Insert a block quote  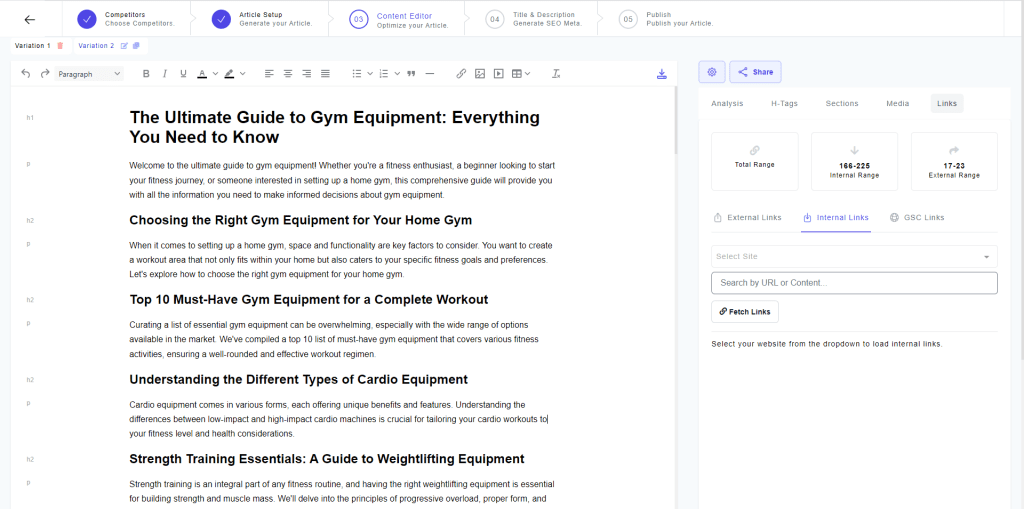(411, 74)
